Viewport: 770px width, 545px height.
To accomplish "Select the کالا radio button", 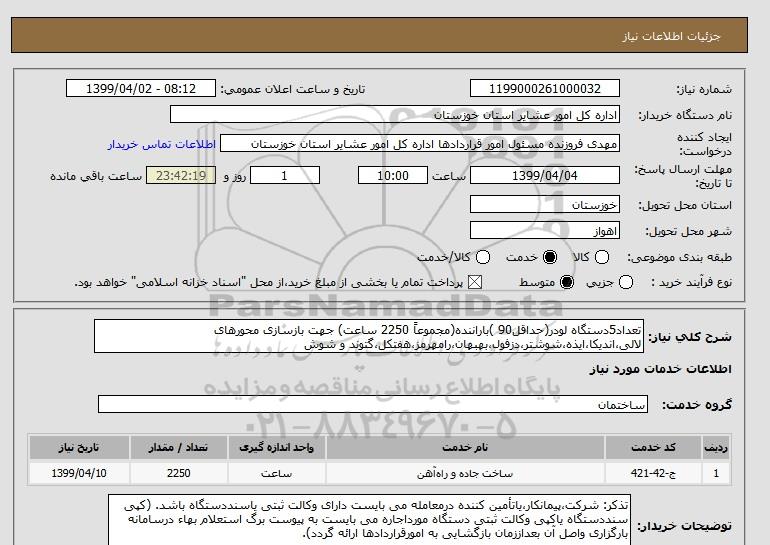I will [602, 257].
